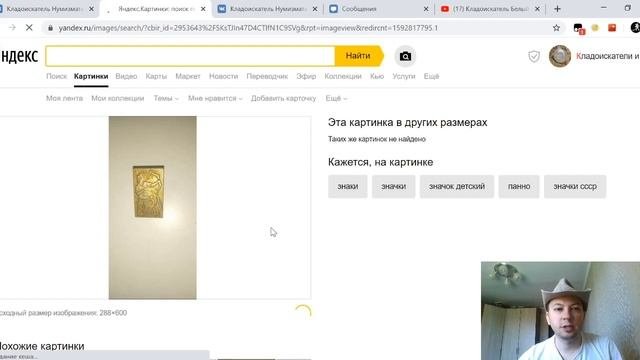Click the панно tag button
The image size is (640, 360).
[x=519, y=187]
